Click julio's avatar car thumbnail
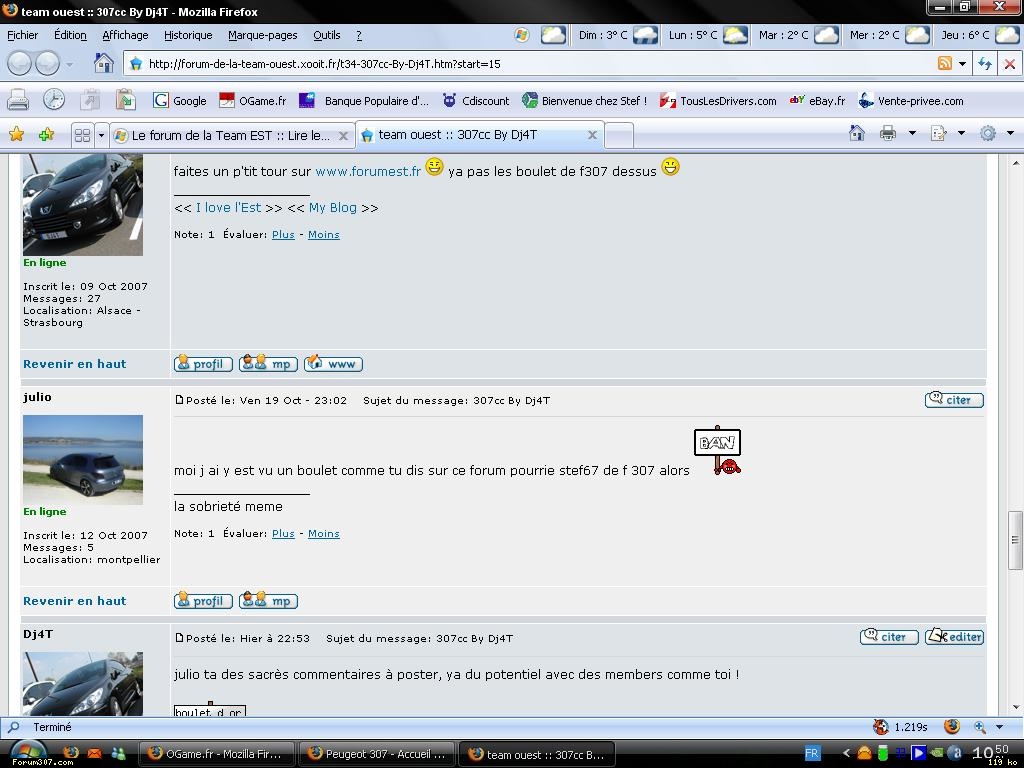Image resolution: width=1024 pixels, height=768 pixels. (x=83, y=460)
